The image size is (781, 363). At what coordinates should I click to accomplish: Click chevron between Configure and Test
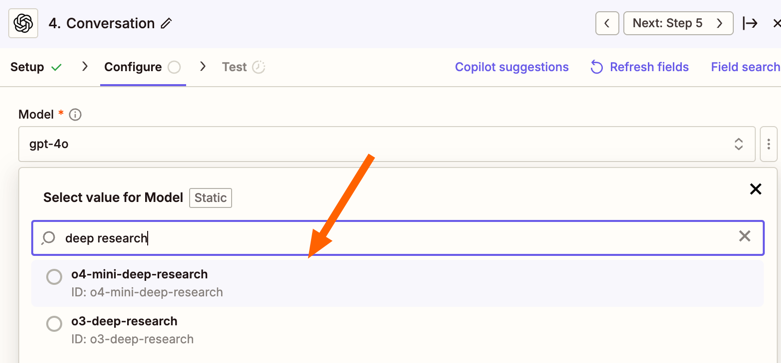click(202, 67)
